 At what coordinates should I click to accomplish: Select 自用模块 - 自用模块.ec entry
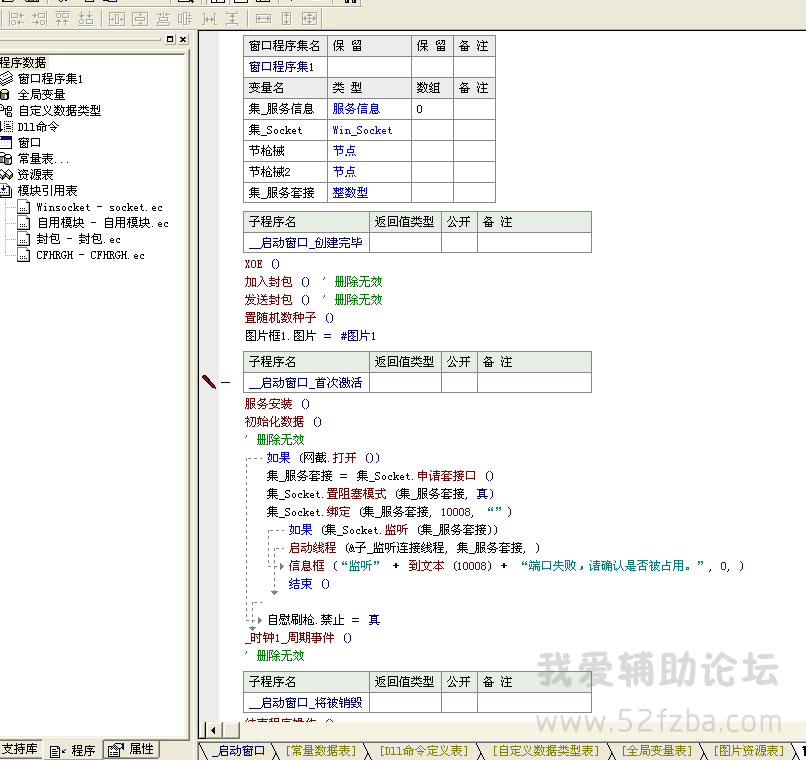pos(103,223)
